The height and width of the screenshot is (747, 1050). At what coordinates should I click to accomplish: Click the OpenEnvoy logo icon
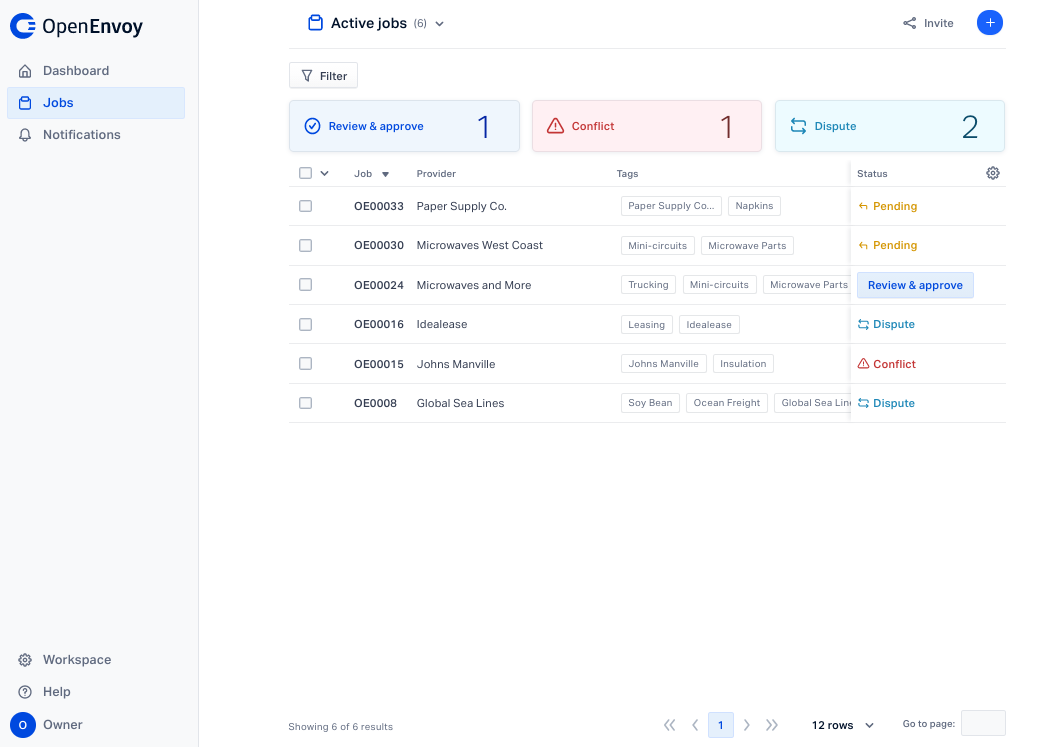point(23,26)
